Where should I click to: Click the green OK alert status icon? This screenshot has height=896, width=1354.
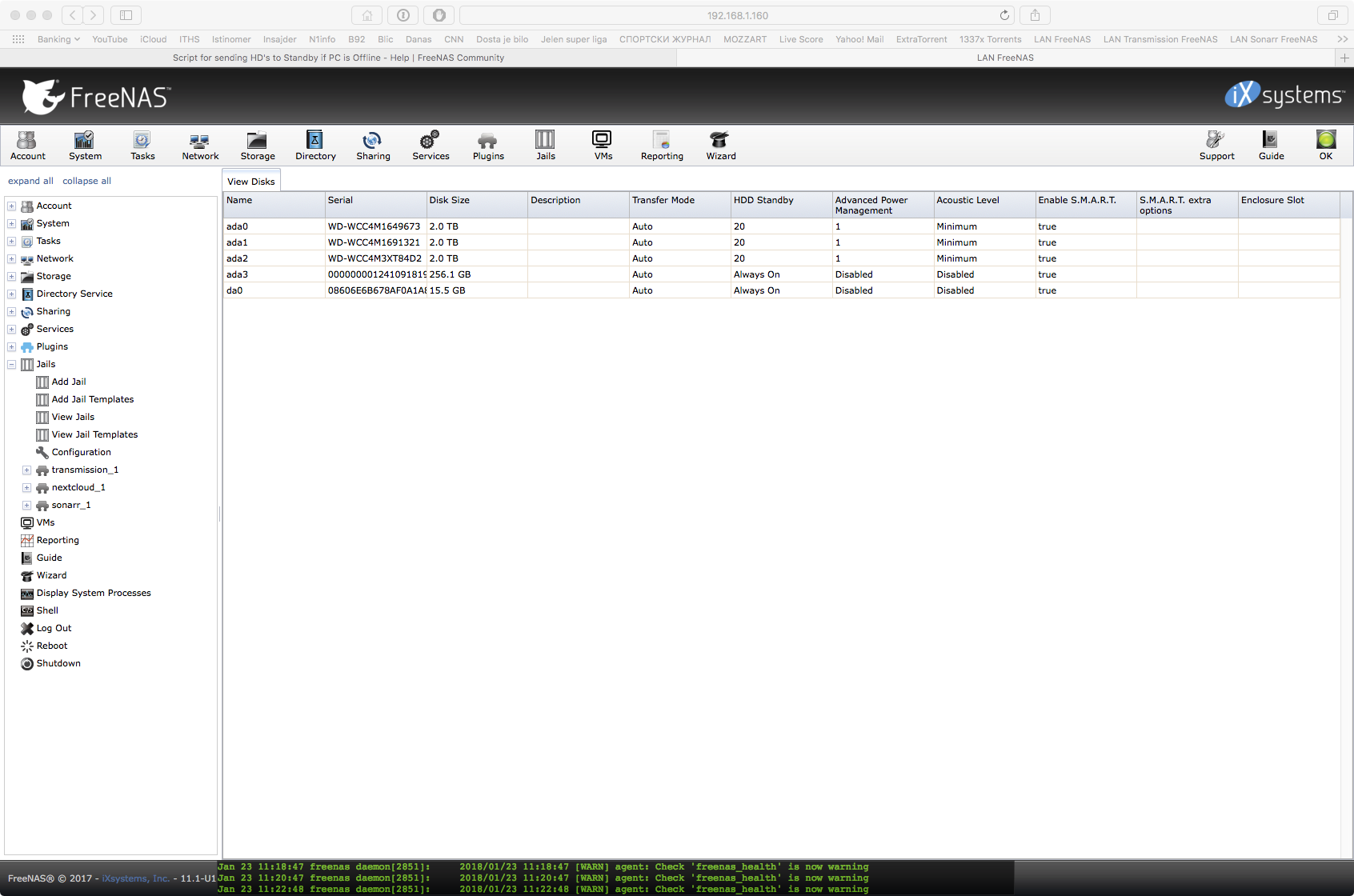(1326, 140)
